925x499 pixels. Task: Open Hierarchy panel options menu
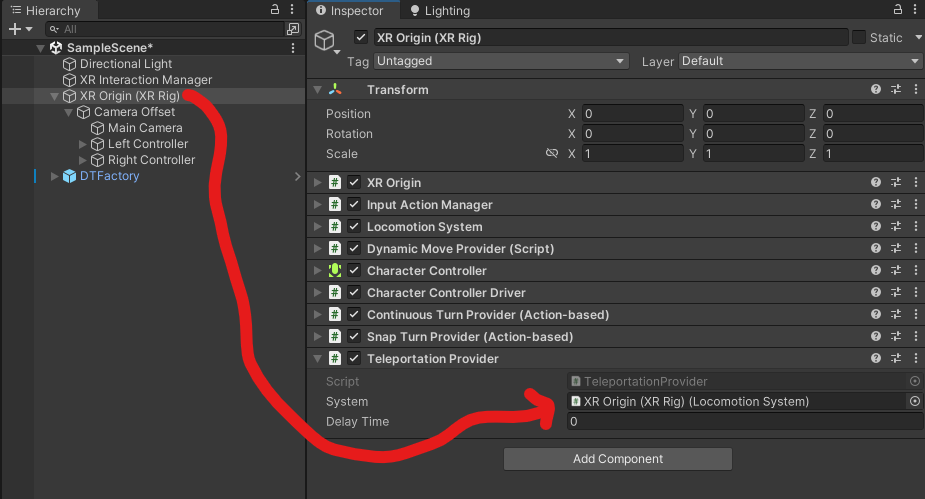pos(292,9)
